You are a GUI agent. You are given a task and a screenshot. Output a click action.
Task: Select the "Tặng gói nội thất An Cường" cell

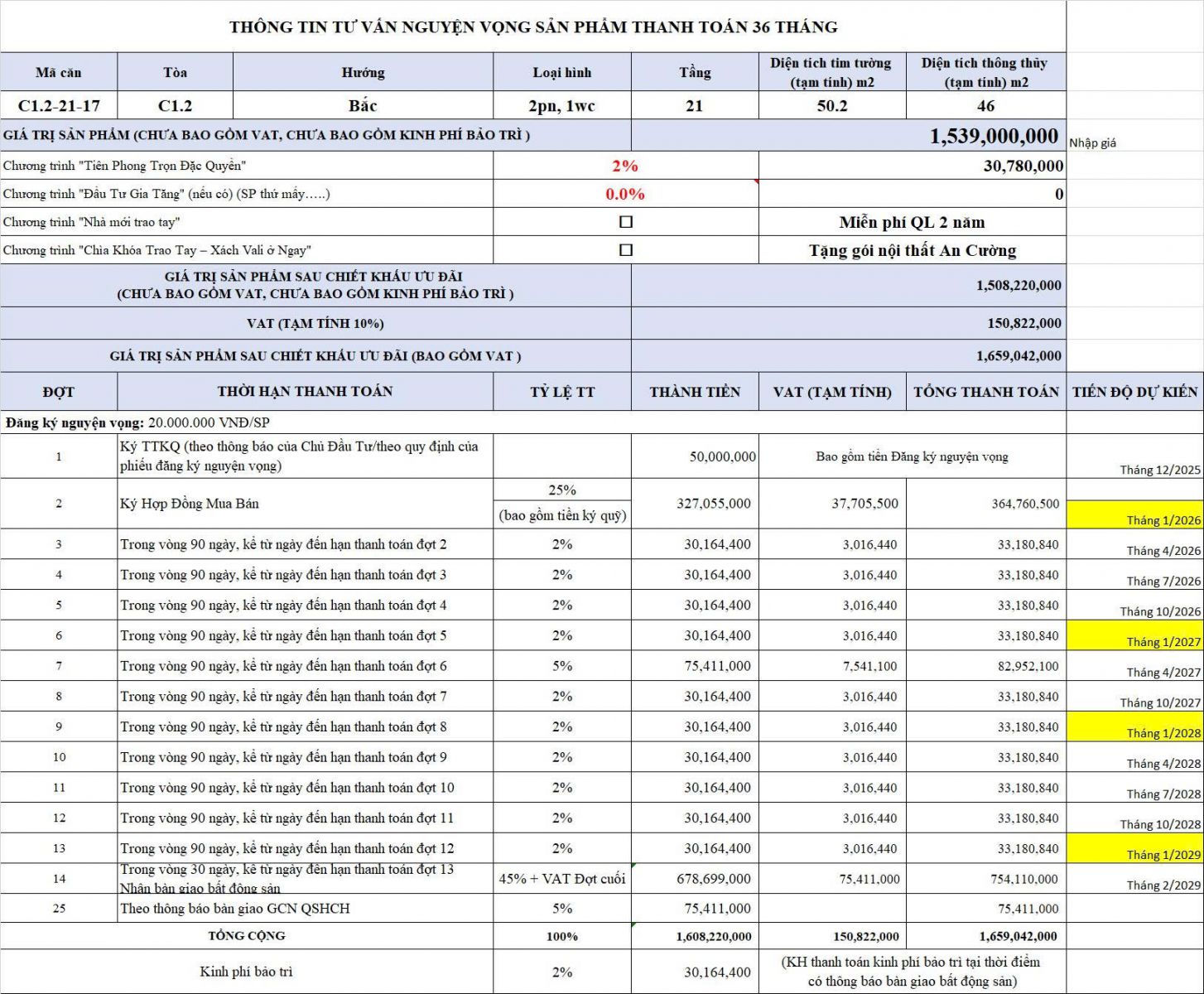[912, 250]
